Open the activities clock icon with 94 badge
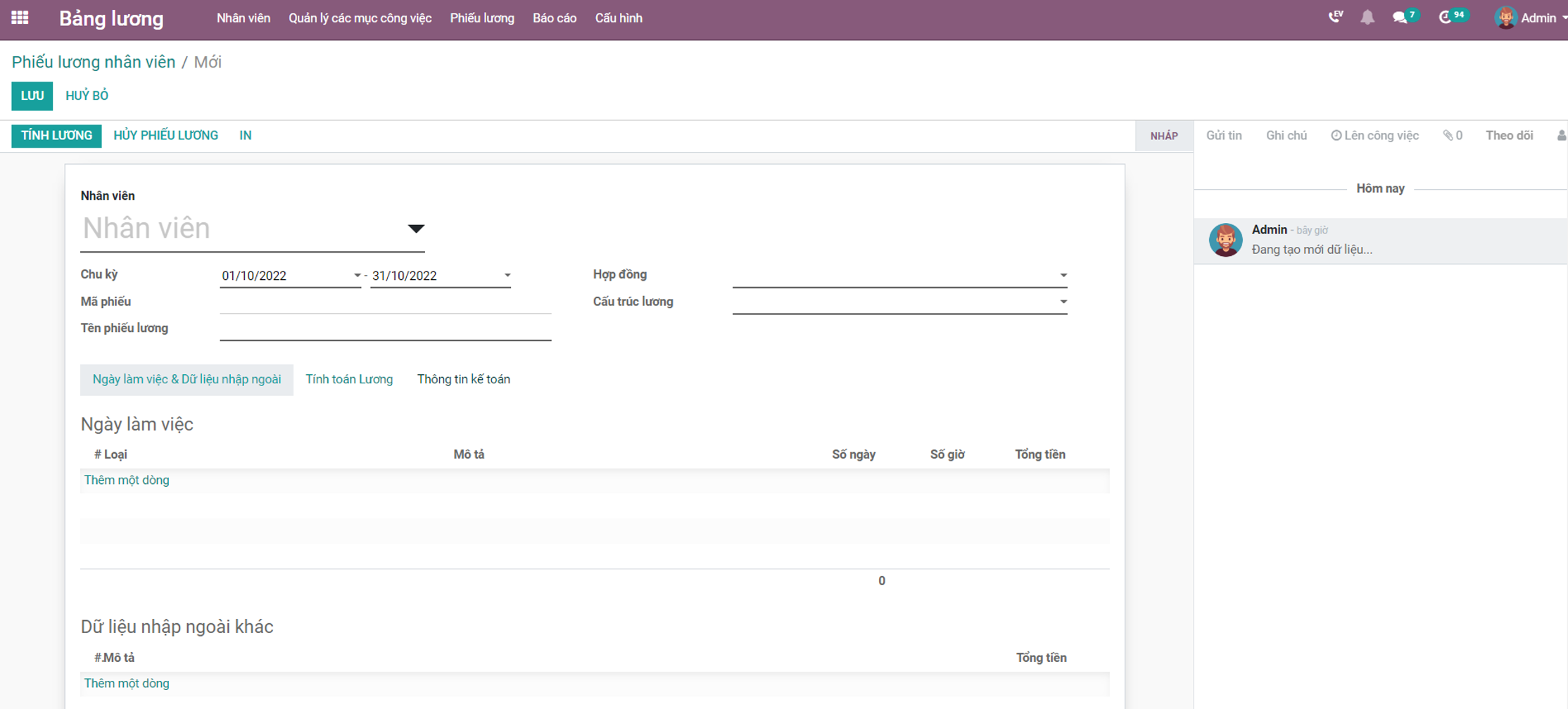 [x=1453, y=17]
